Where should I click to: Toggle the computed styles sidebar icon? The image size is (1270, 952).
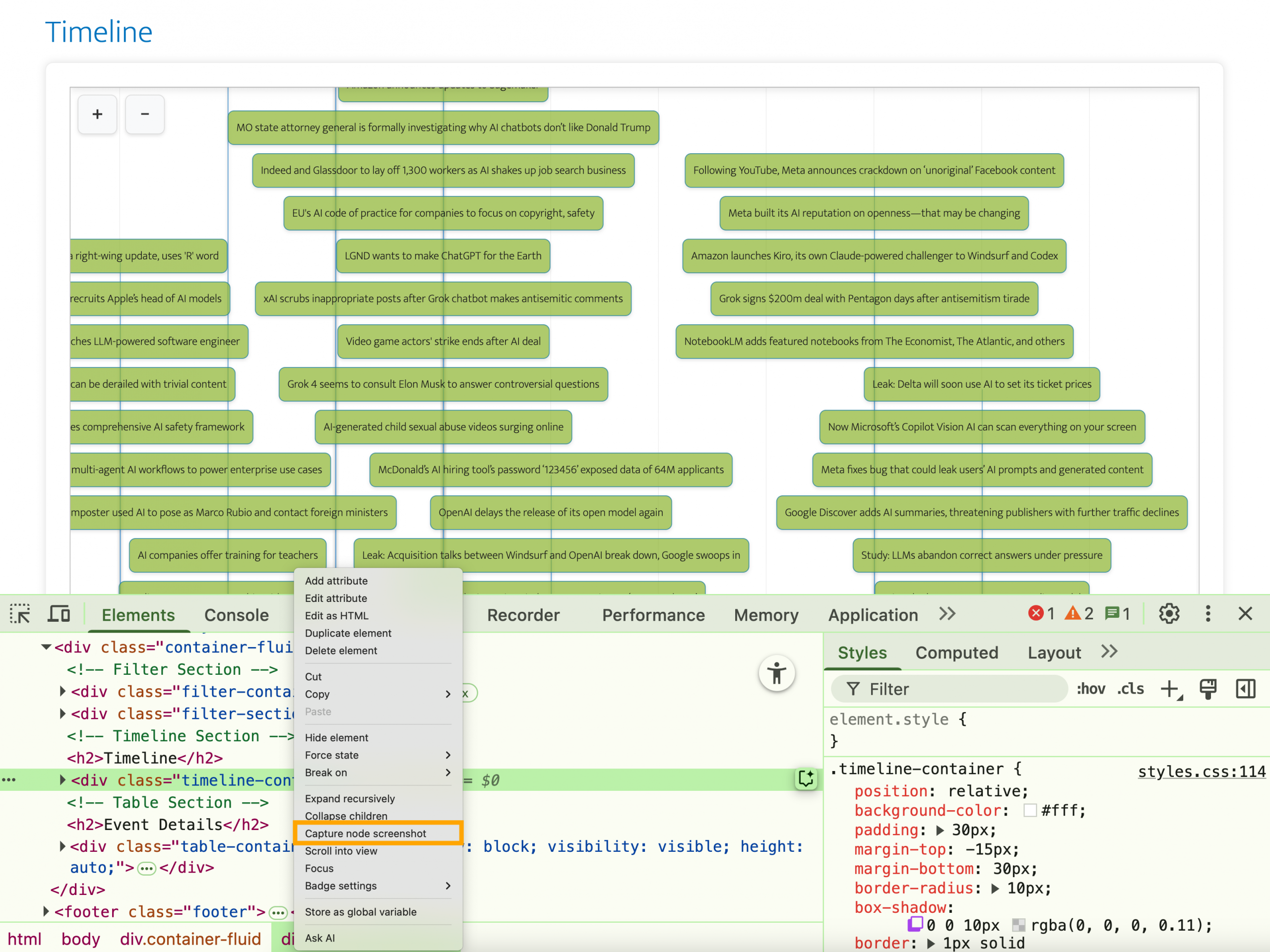(x=1245, y=689)
